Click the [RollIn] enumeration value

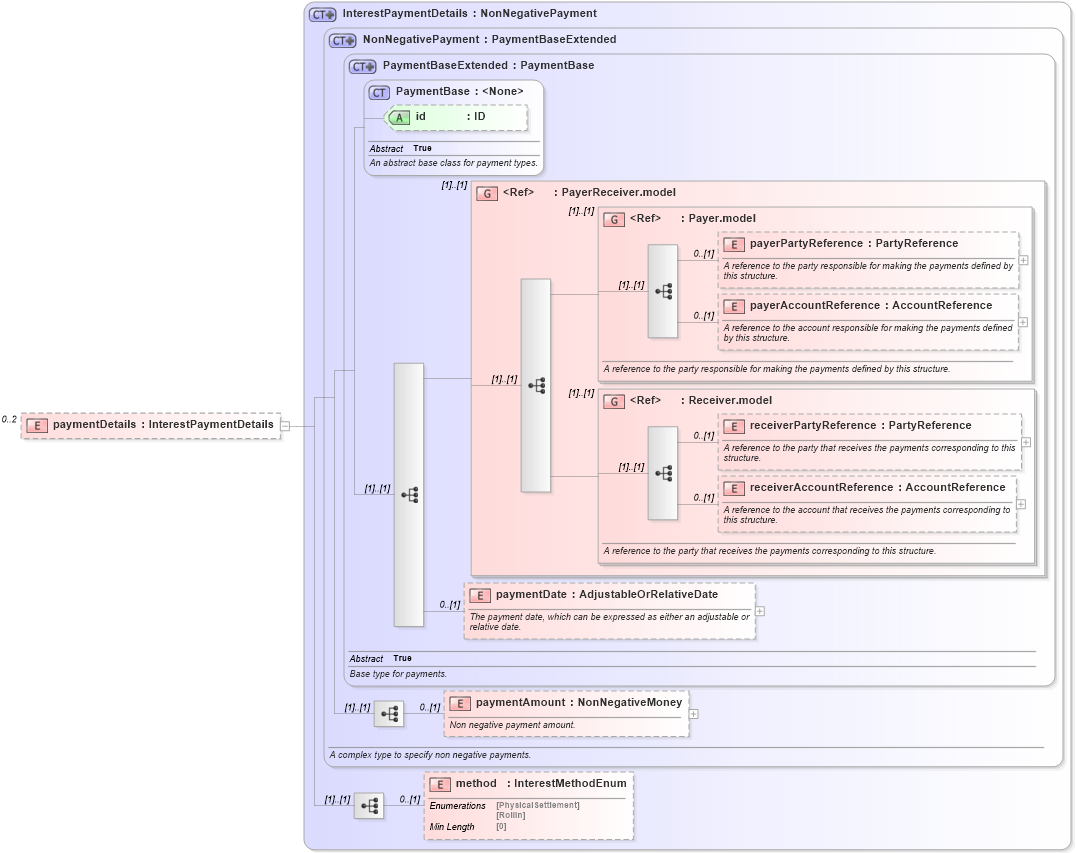511,815
